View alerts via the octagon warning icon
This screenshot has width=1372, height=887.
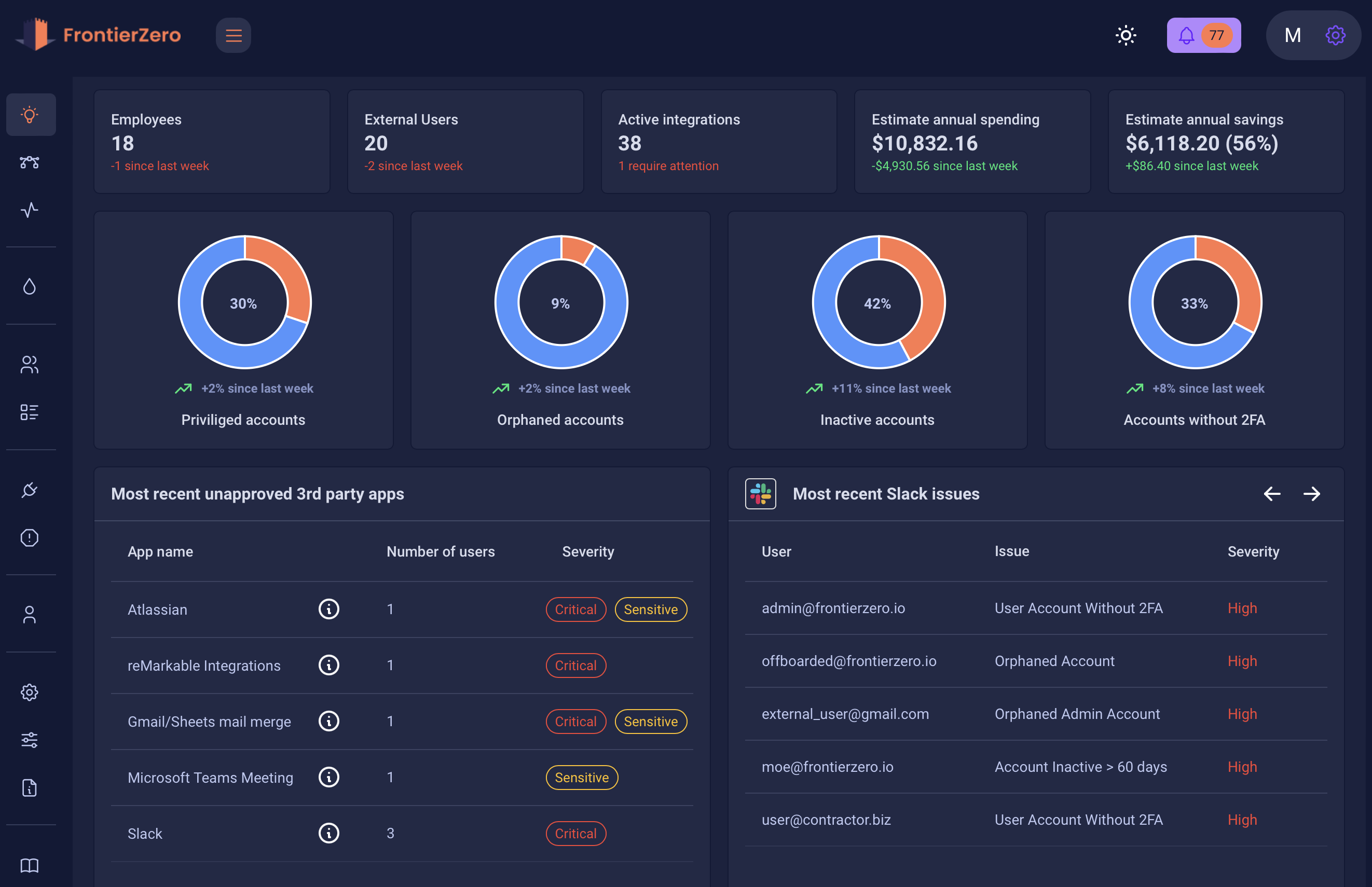click(31, 537)
